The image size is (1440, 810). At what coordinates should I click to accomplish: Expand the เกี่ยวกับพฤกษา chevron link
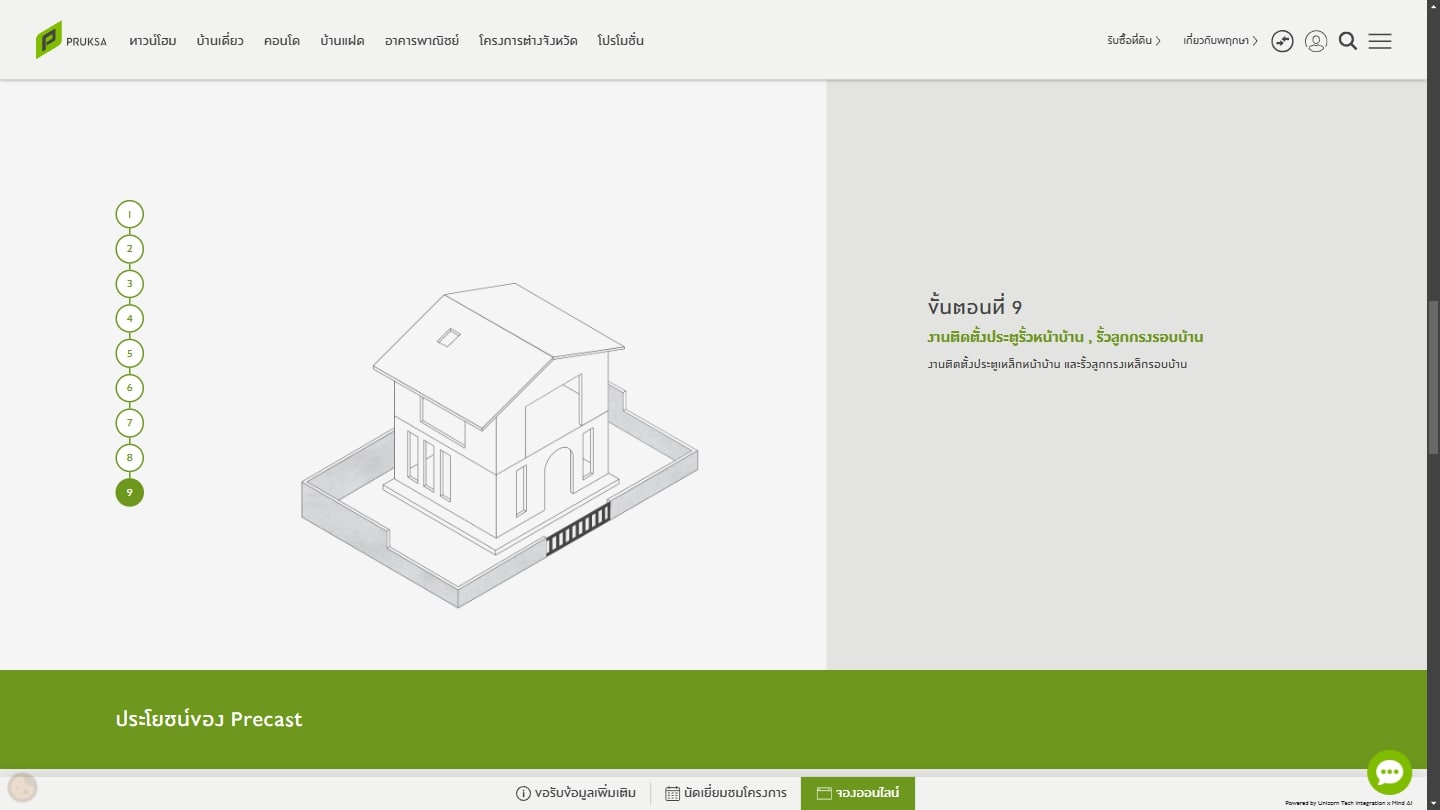[x=1220, y=41]
